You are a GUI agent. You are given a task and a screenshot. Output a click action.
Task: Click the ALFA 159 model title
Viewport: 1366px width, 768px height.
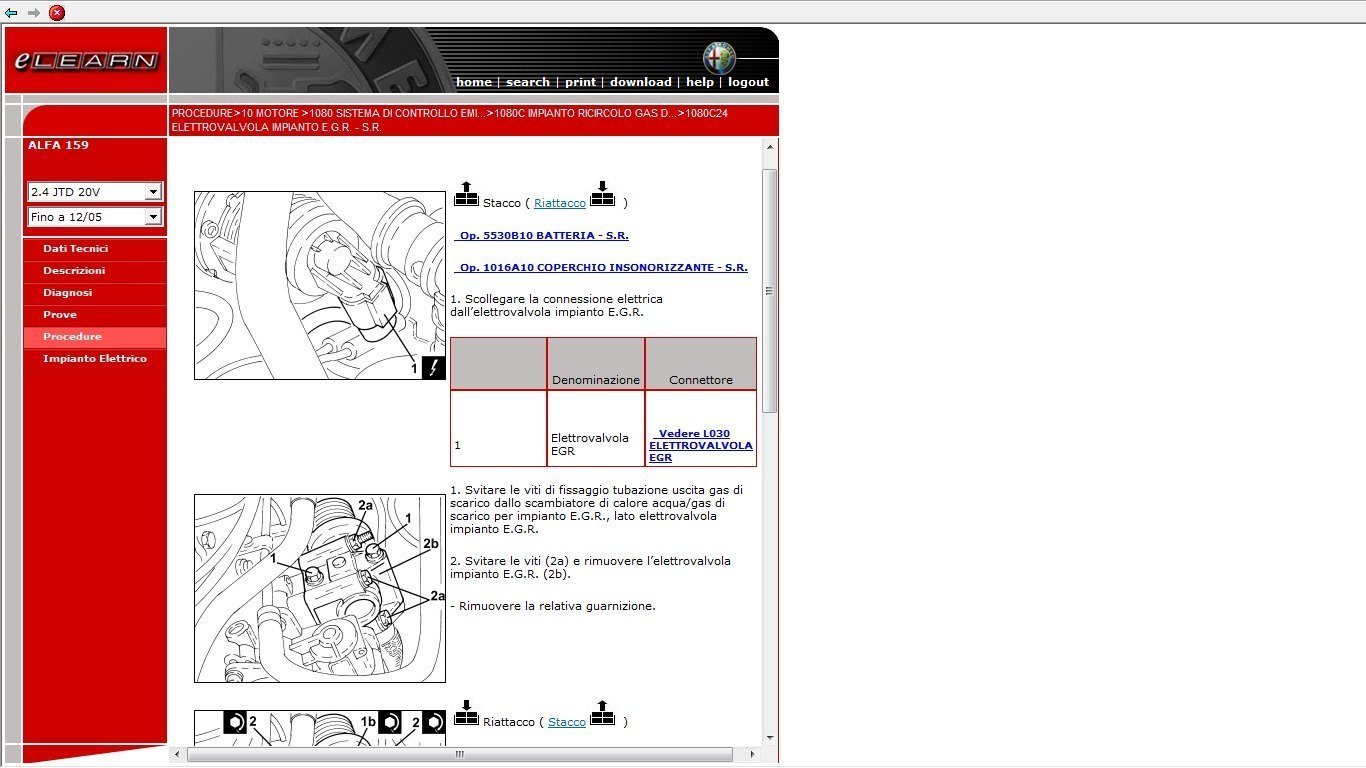point(58,145)
